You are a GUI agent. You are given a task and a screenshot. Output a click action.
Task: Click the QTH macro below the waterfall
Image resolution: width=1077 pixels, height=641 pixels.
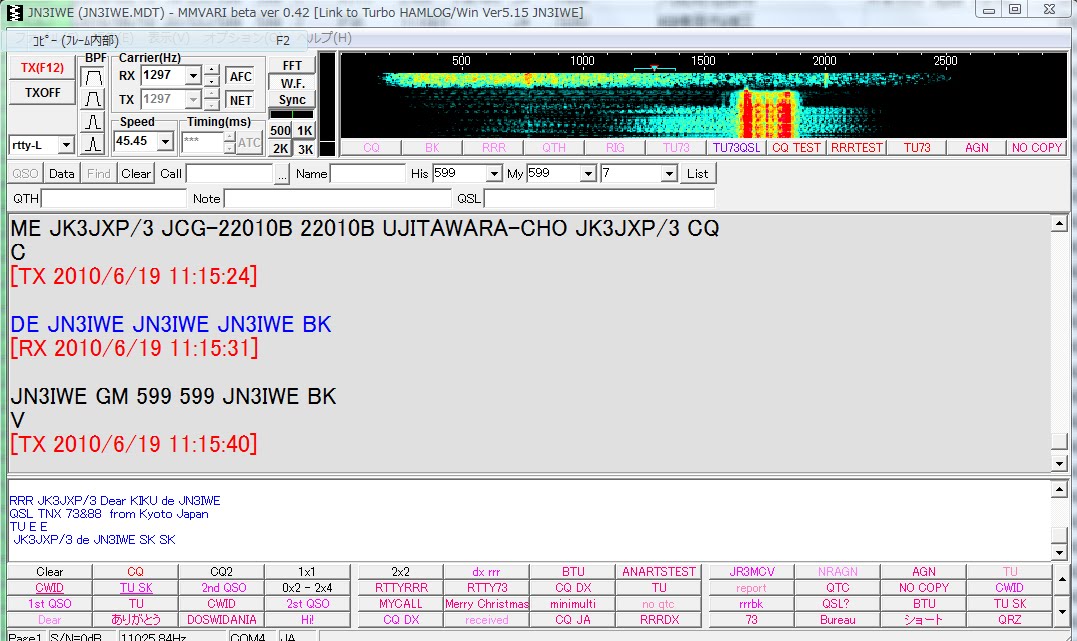click(x=554, y=148)
